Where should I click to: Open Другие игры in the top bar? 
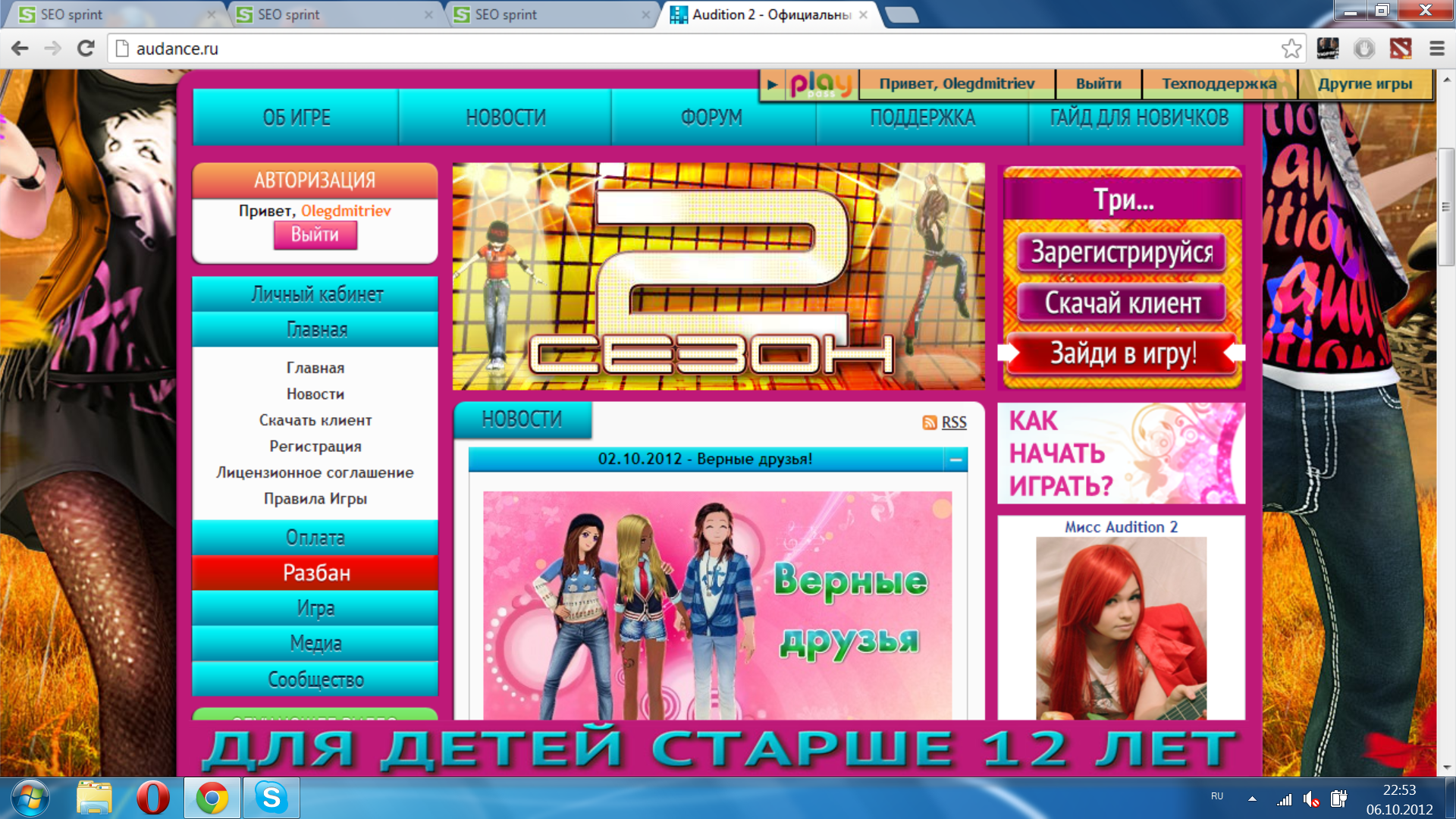click(1364, 84)
